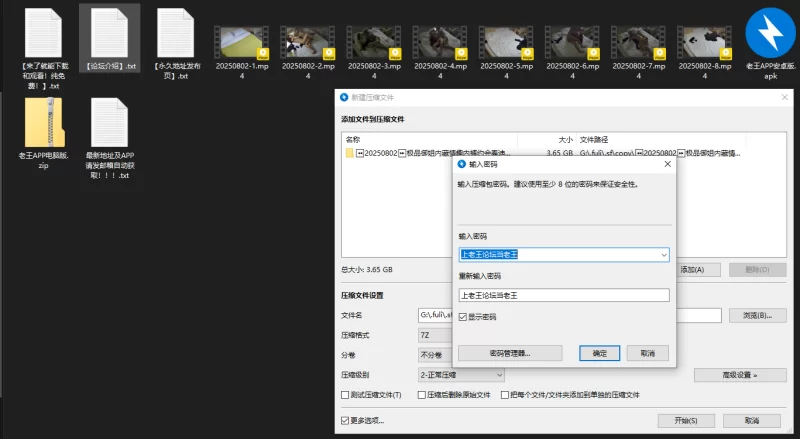Click the 重新输入密码 confirmation field
The width and height of the screenshot is (800, 439).
[563, 295]
